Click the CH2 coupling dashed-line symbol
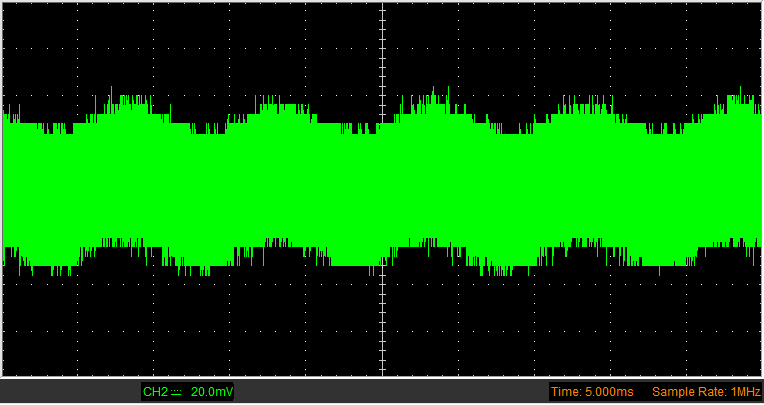 pos(176,392)
